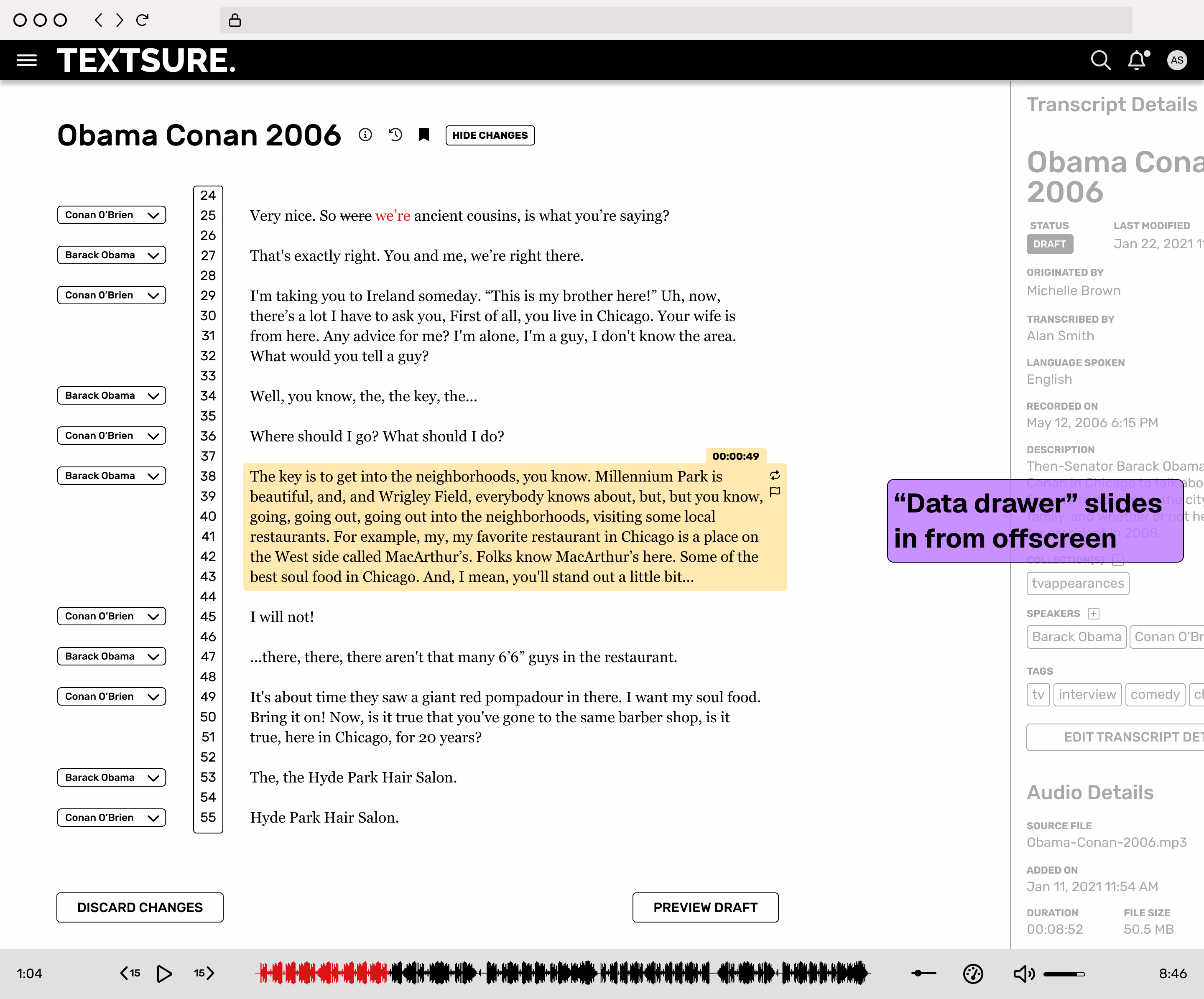The width and height of the screenshot is (1204, 999).
Task: Bookmark the Obama Conan 2006 transcript
Action: click(424, 135)
